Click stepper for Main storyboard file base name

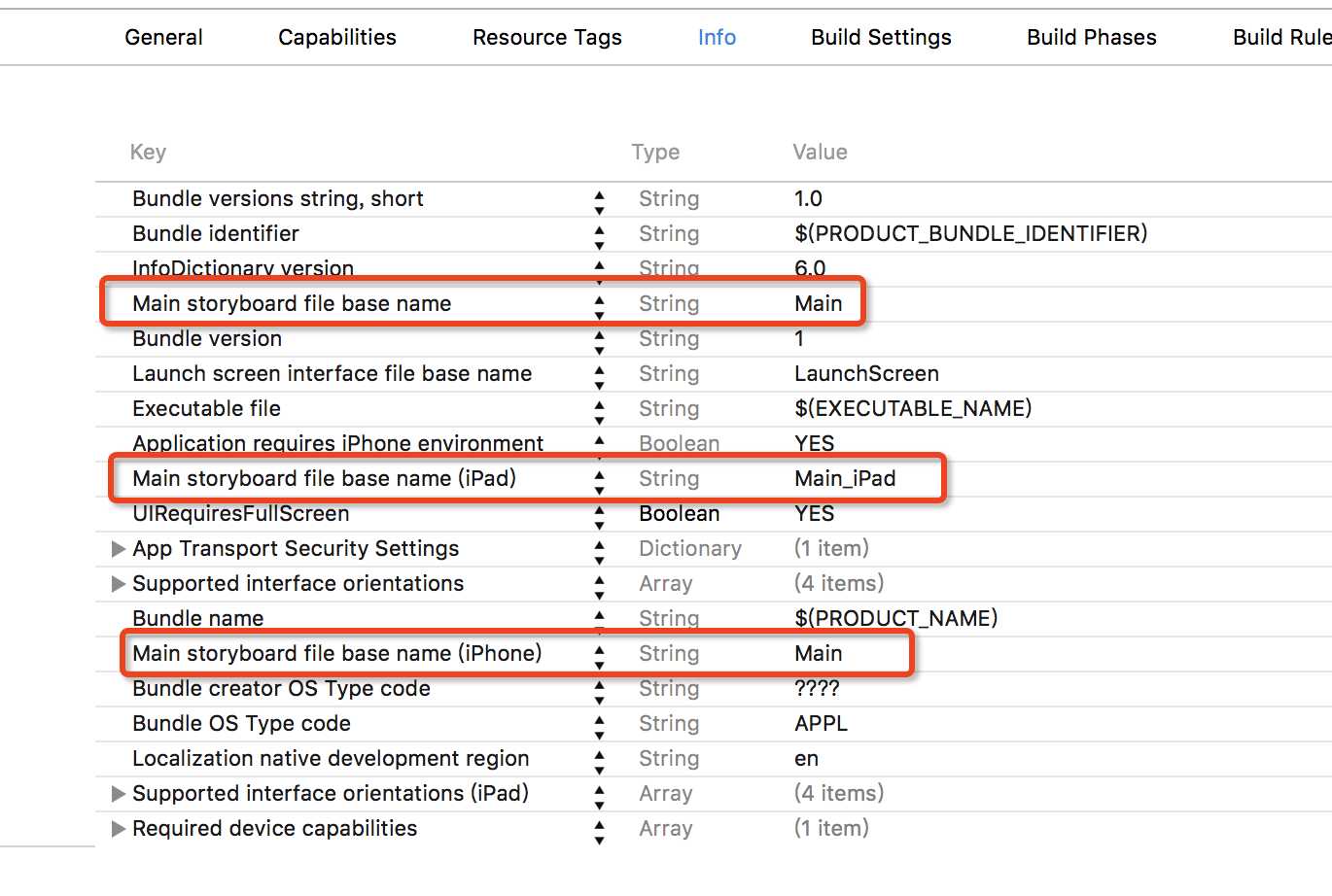tap(599, 304)
